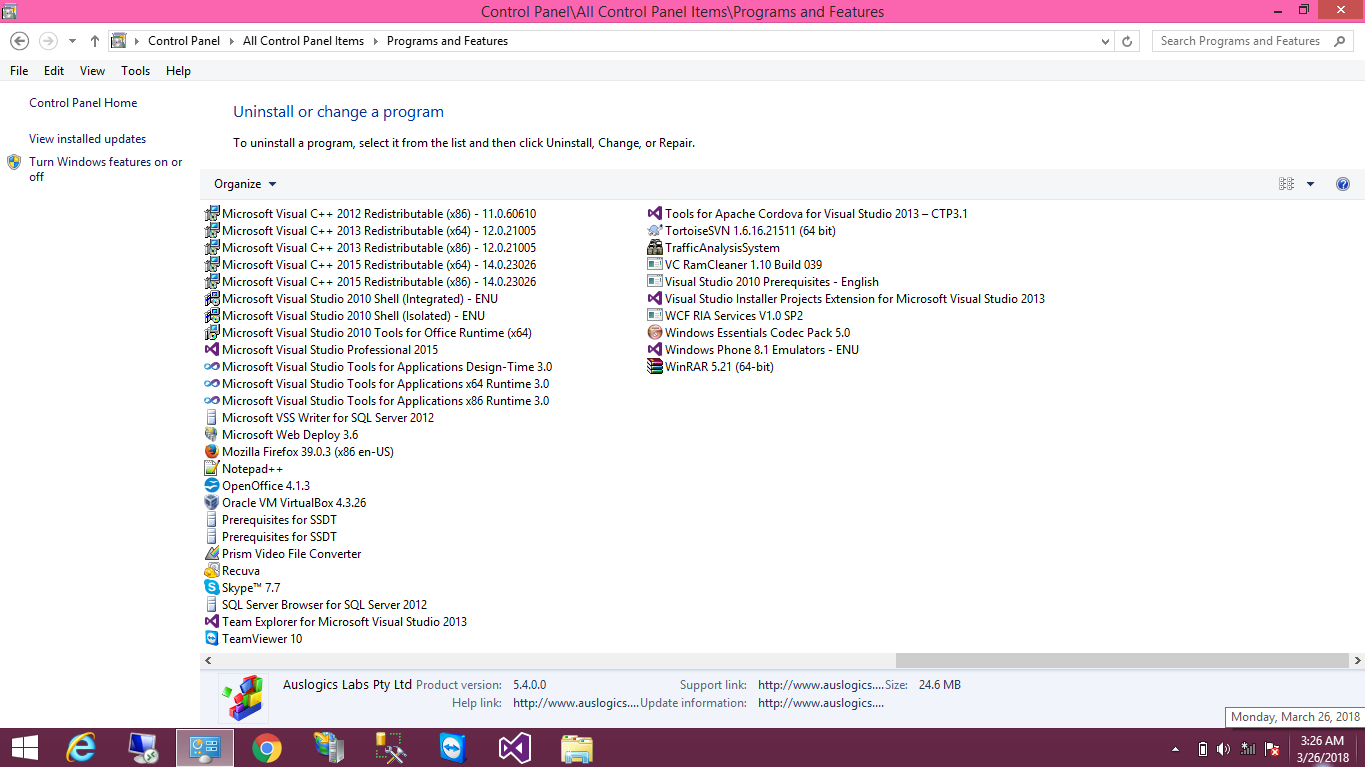
Task: Click the Mozilla Firefox program icon in list
Action: 211,452
